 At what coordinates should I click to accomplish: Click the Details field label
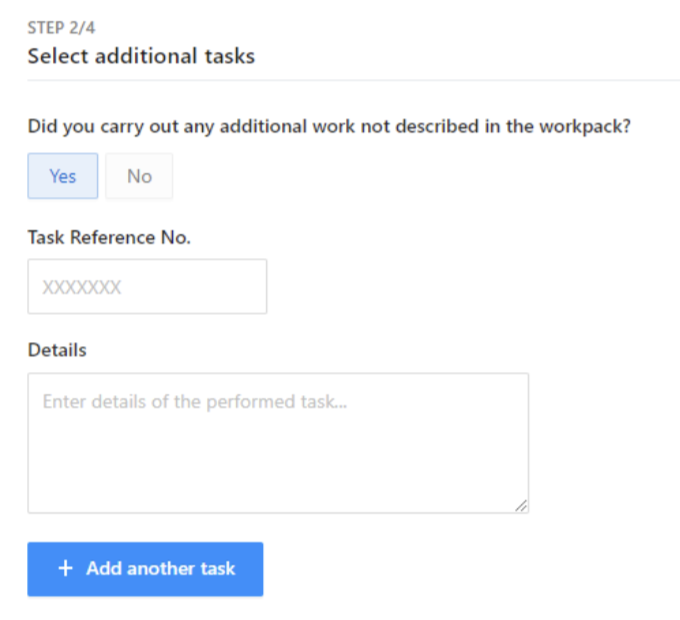click(57, 350)
